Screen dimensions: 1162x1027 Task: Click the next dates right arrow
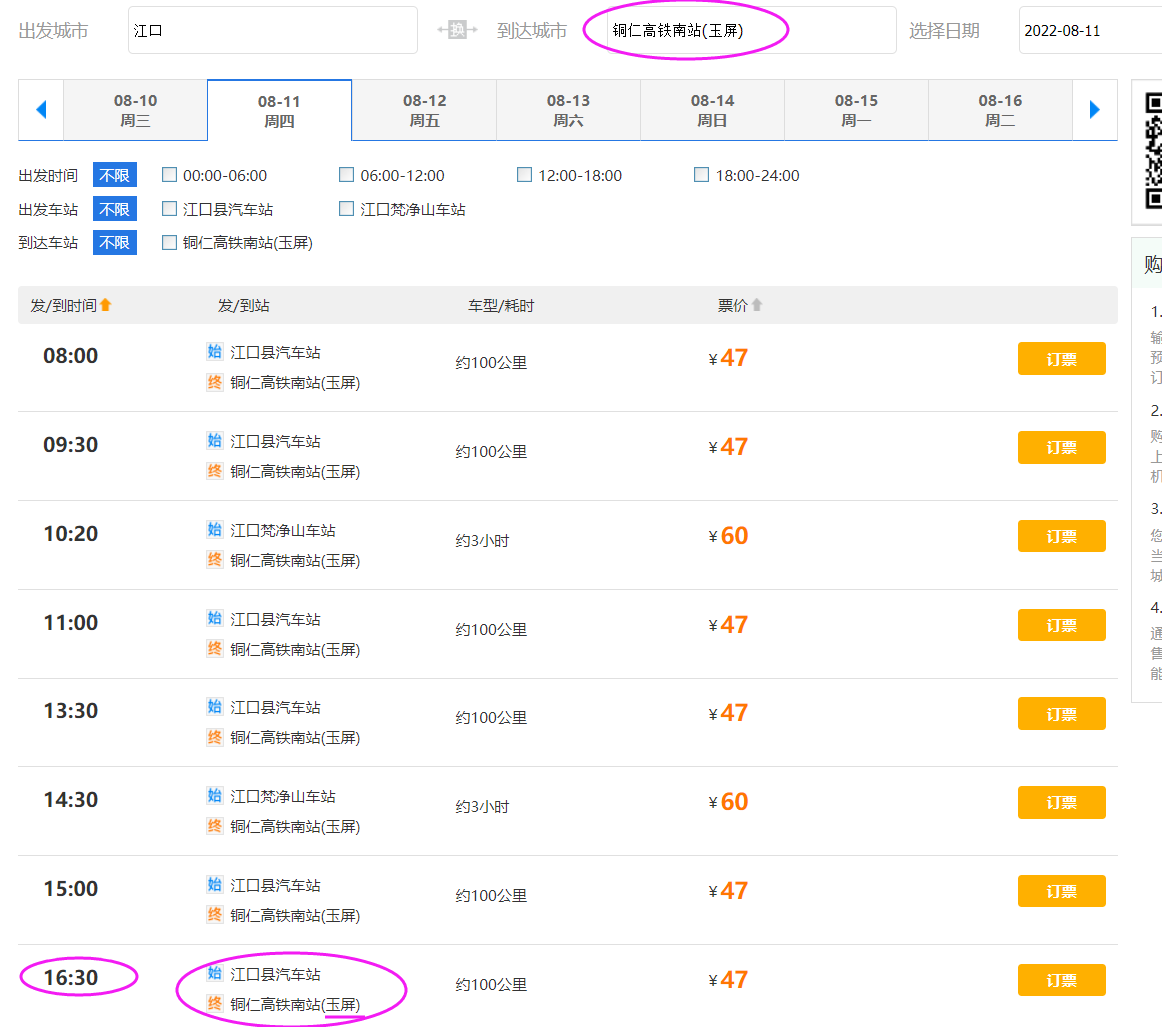click(1095, 110)
